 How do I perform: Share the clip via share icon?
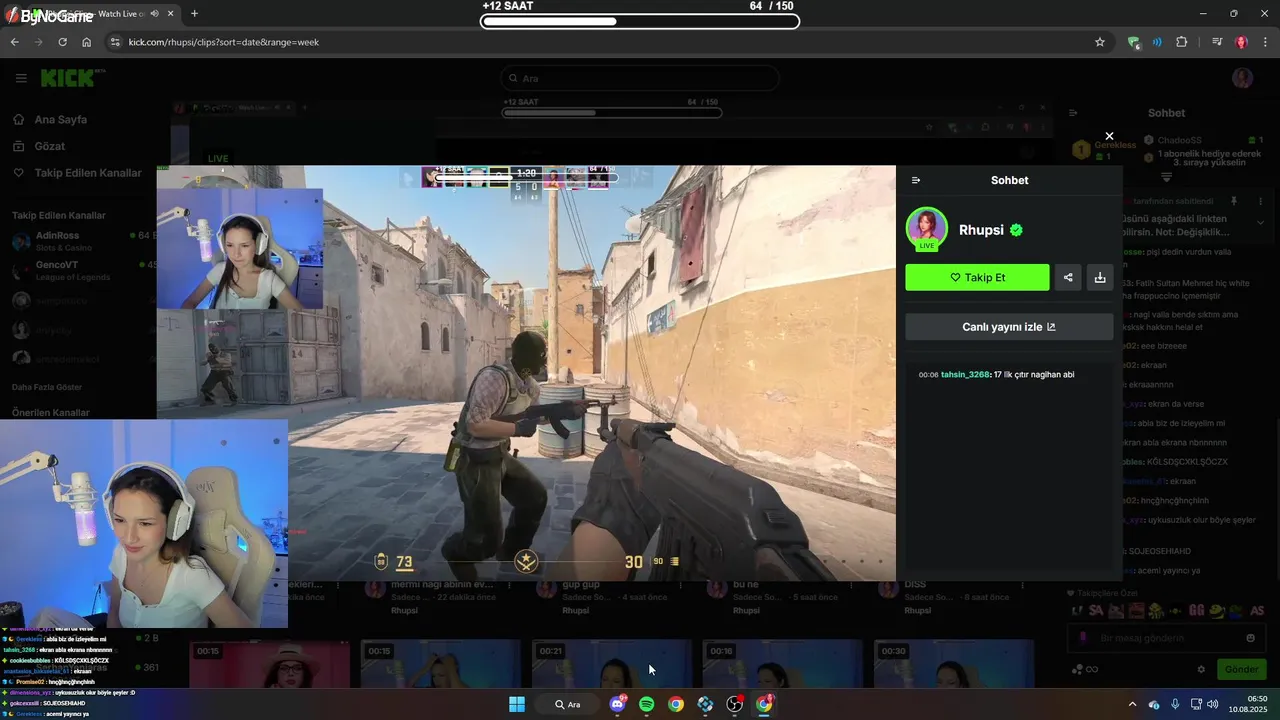[x=1068, y=278]
